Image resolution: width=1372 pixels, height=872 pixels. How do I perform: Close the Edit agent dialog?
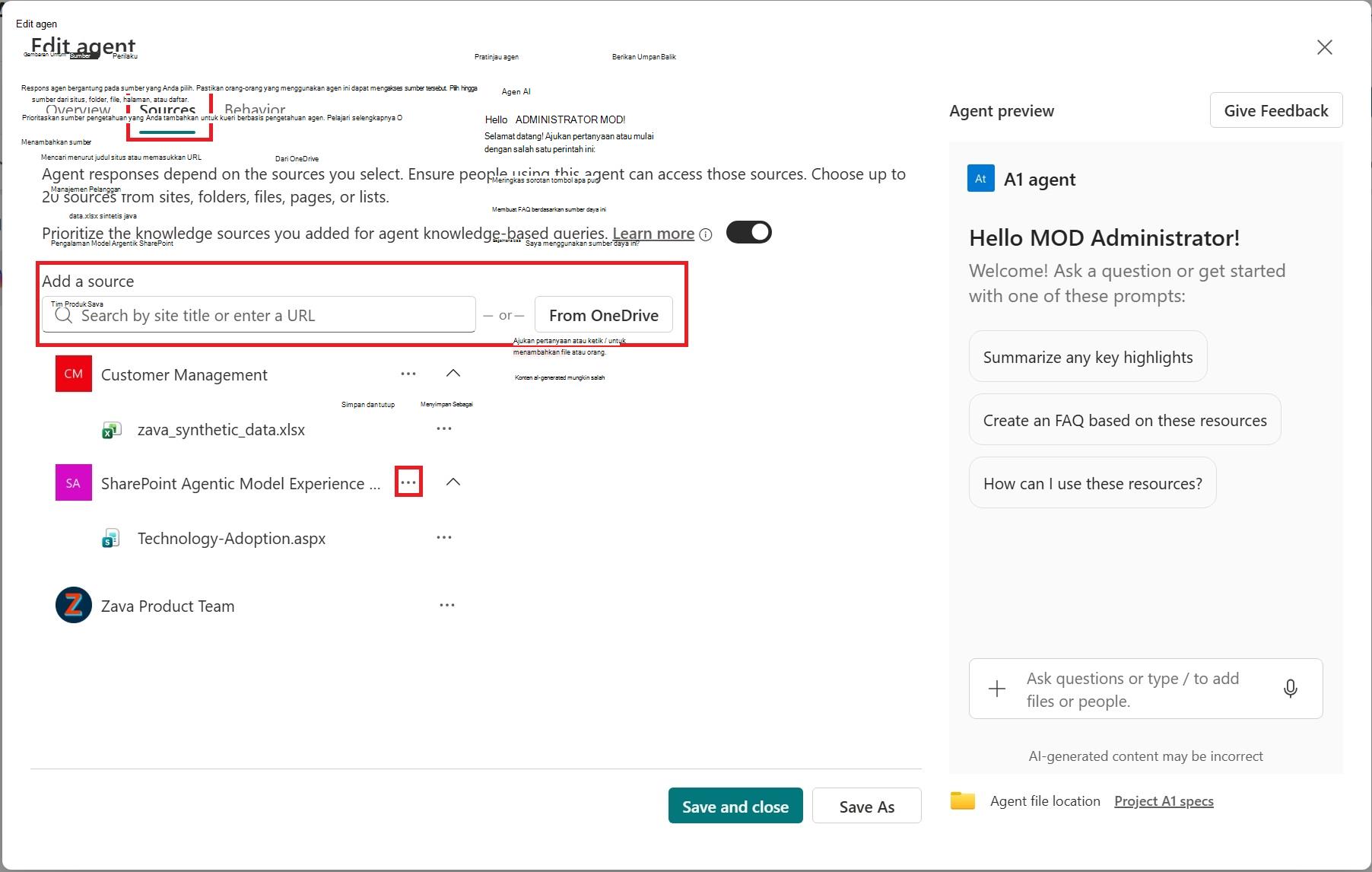(x=1324, y=47)
